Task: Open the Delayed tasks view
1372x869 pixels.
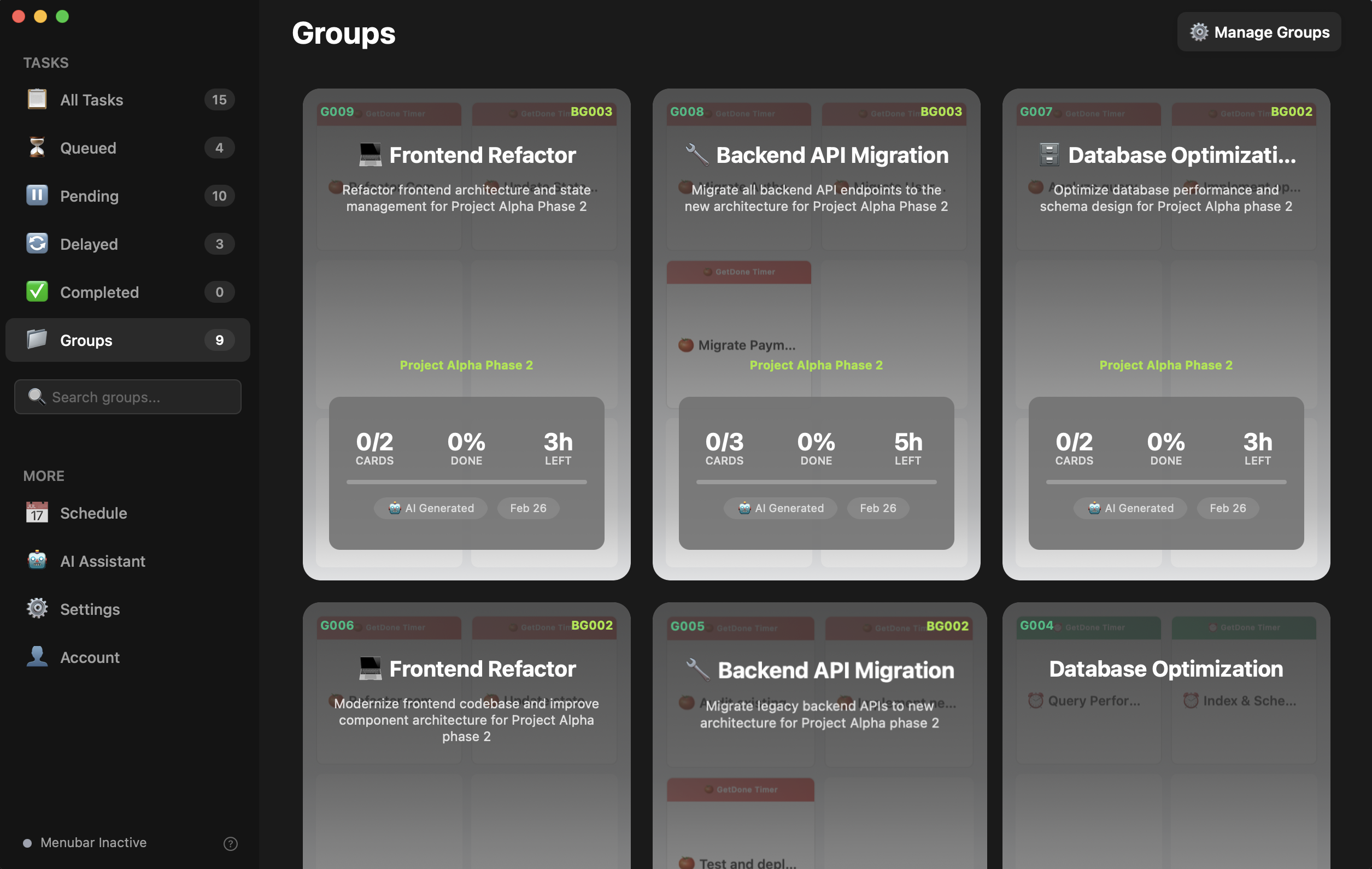Action: tap(127, 244)
